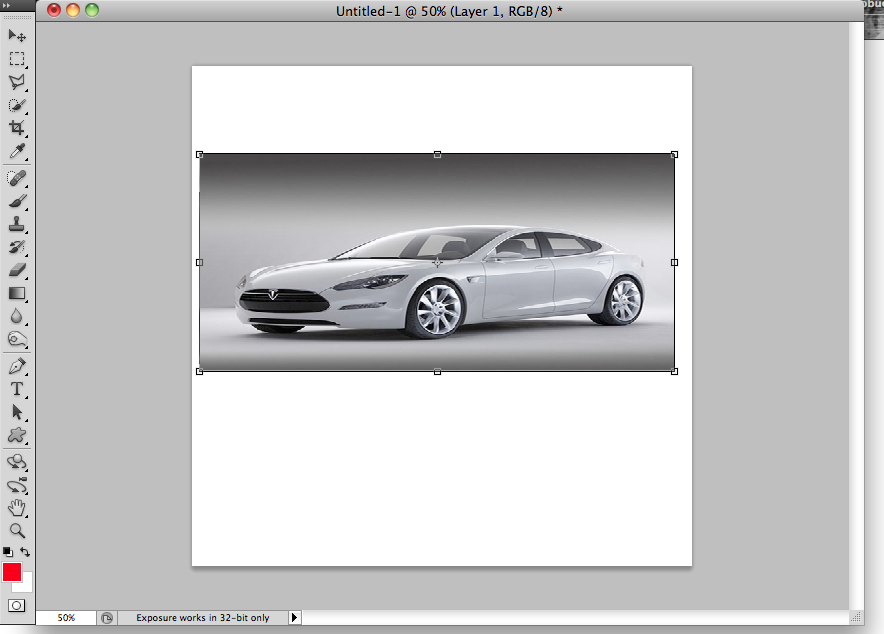This screenshot has height=634, width=884.
Task: Minimize the Untitled-1 window with yellow button
Action: coord(73,10)
